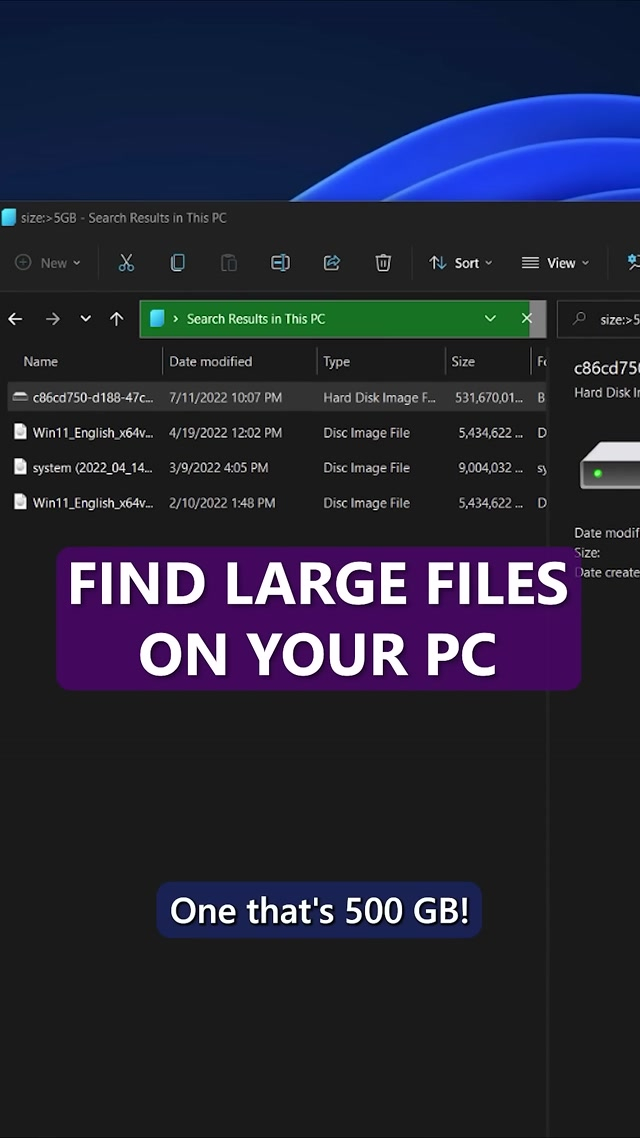This screenshot has height=1138, width=640.
Task: Click the Copy icon in toolbar
Action: tap(177, 263)
